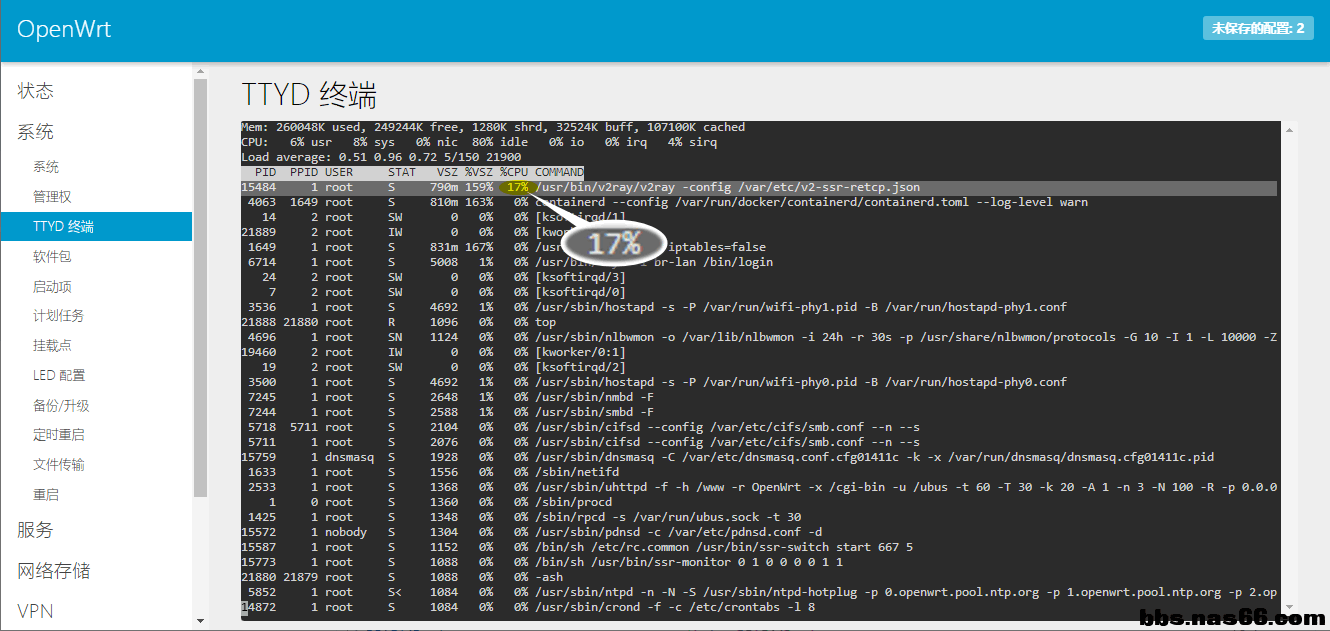Expand the VPN menu section
This screenshot has height=631, width=1330.
click(36, 611)
